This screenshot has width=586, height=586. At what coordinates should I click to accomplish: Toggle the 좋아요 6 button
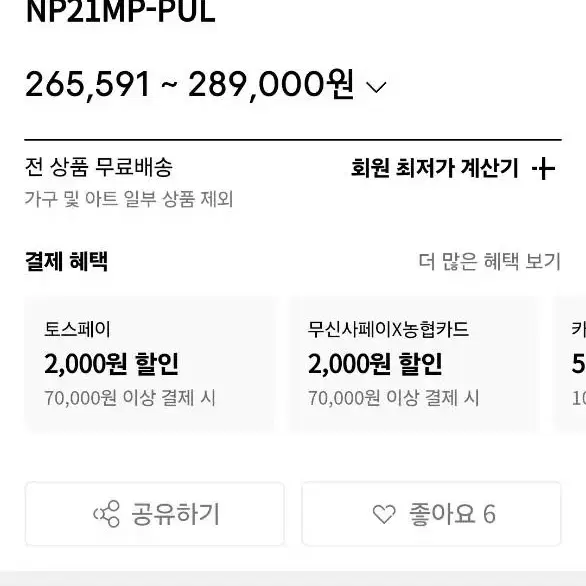(431, 514)
